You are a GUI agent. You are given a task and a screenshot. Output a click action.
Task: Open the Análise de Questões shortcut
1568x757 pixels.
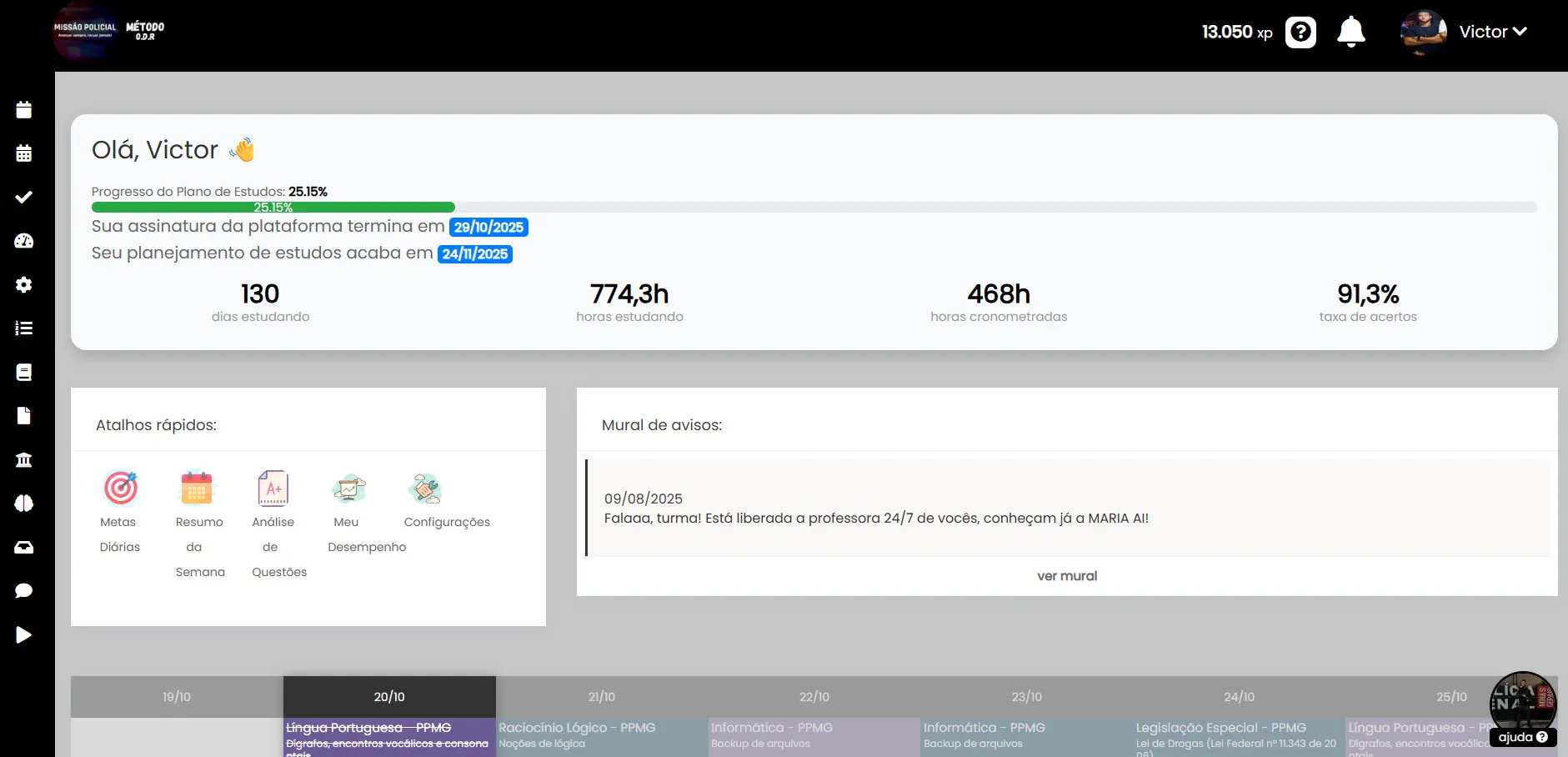coord(273,489)
